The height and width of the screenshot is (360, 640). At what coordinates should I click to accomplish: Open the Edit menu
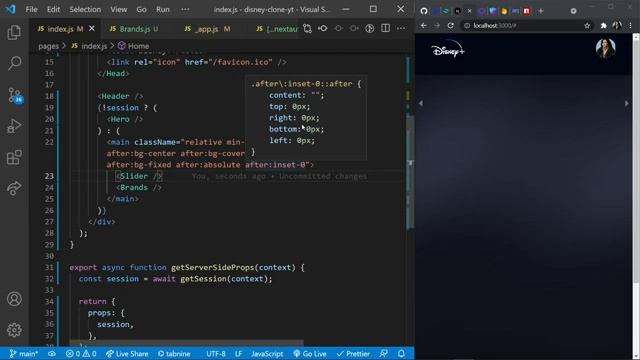pos(53,9)
